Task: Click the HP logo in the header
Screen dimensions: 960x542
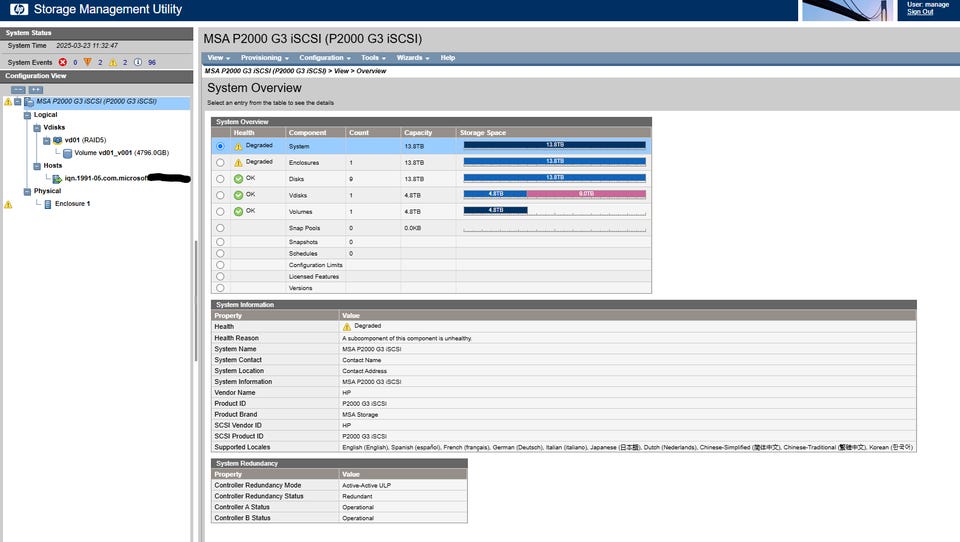Action: point(19,9)
